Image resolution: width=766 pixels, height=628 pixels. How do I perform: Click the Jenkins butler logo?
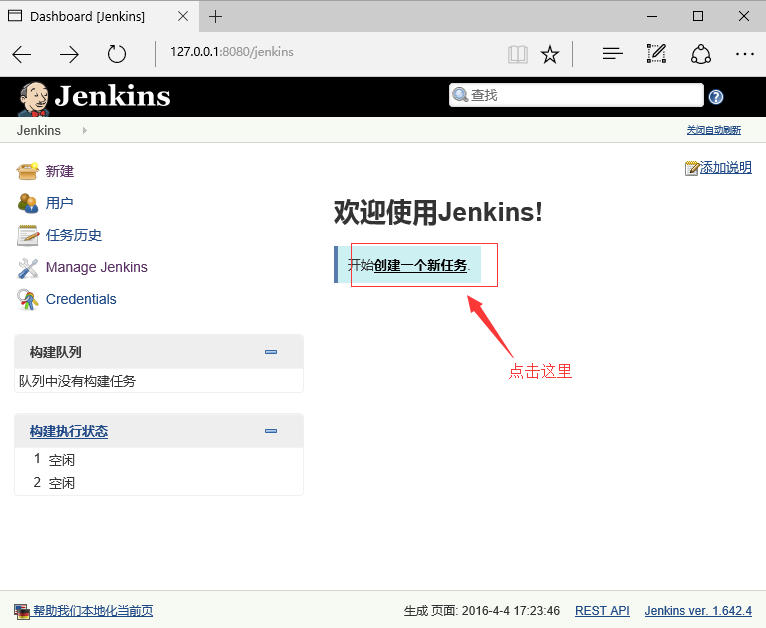[33, 99]
